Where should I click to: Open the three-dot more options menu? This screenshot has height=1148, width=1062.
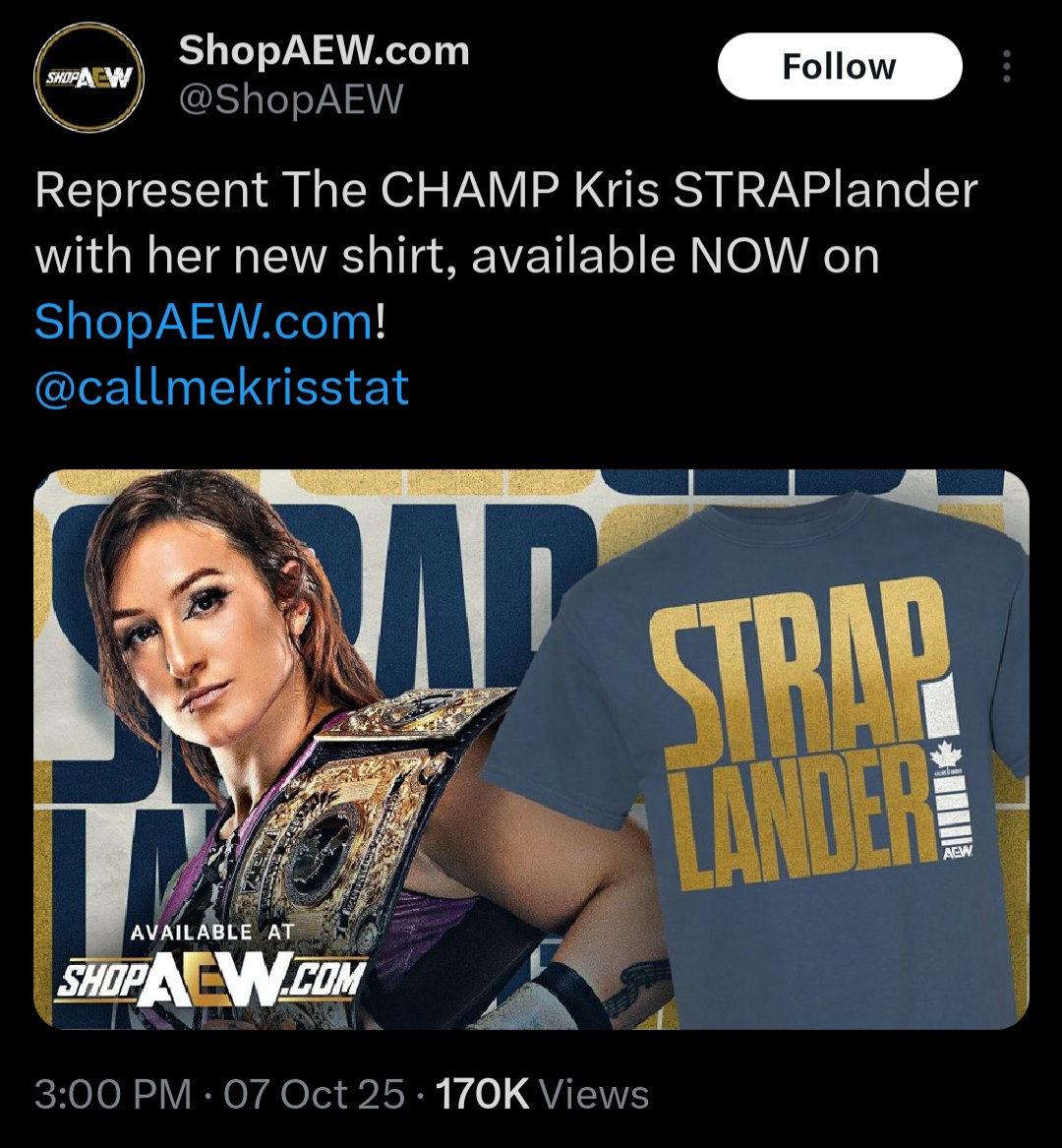point(1007,67)
